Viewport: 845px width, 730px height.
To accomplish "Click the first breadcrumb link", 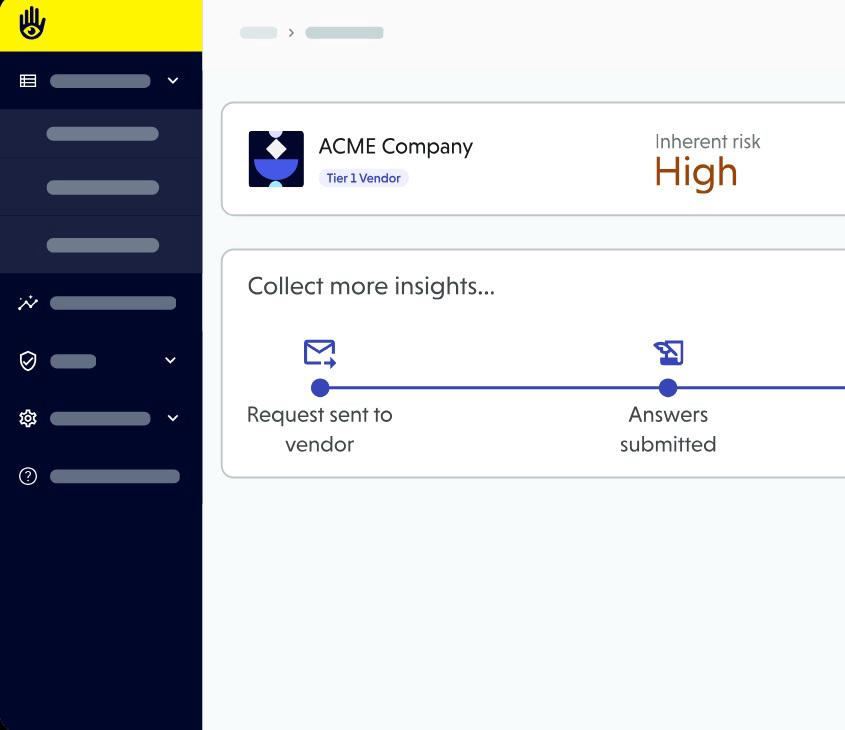I will 258,33.
